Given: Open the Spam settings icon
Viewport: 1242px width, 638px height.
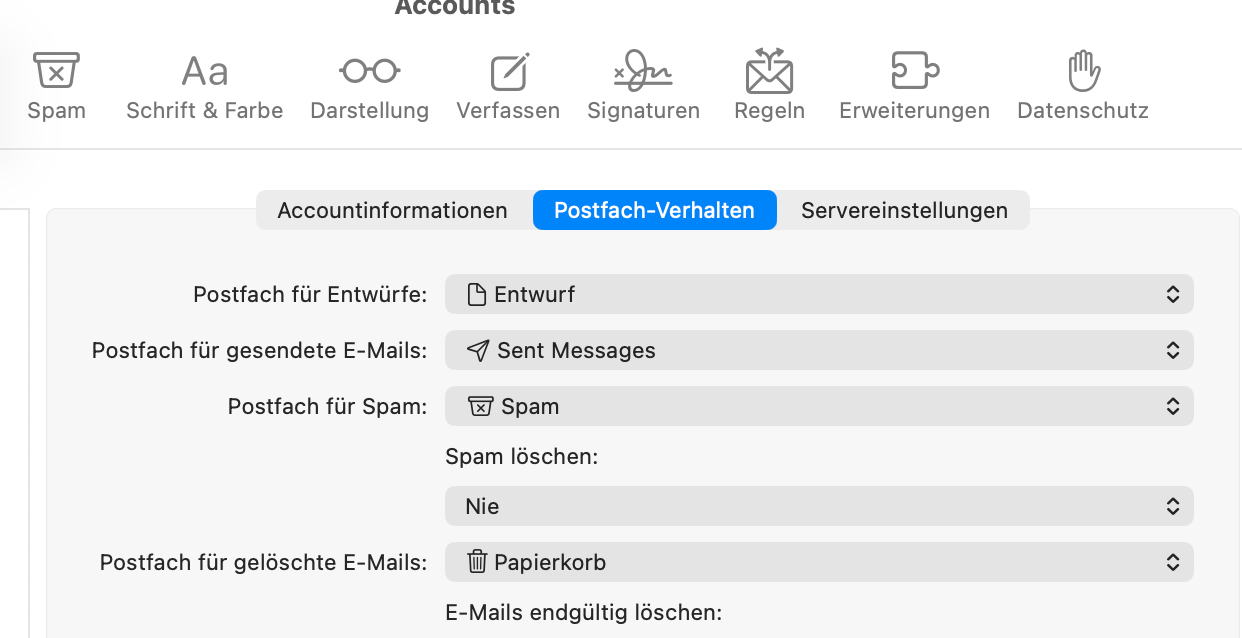Looking at the screenshot, I should coord(56,72).
